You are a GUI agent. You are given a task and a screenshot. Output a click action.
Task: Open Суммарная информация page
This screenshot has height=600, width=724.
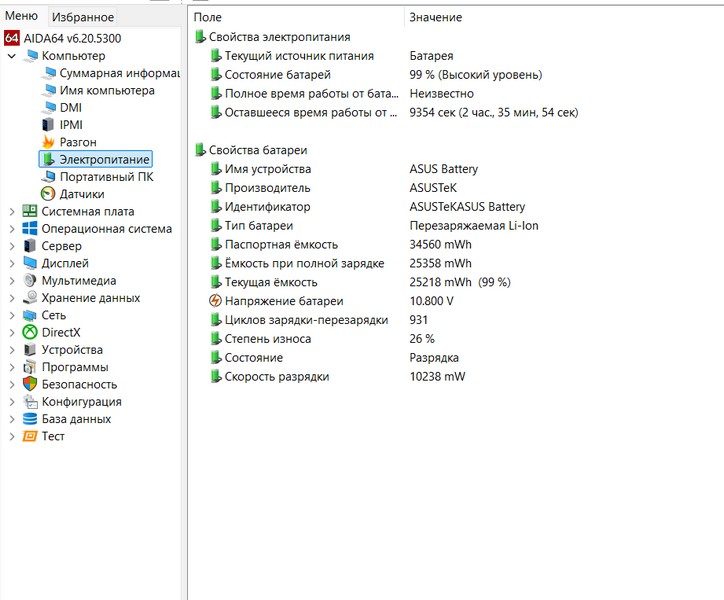[118, 73]
